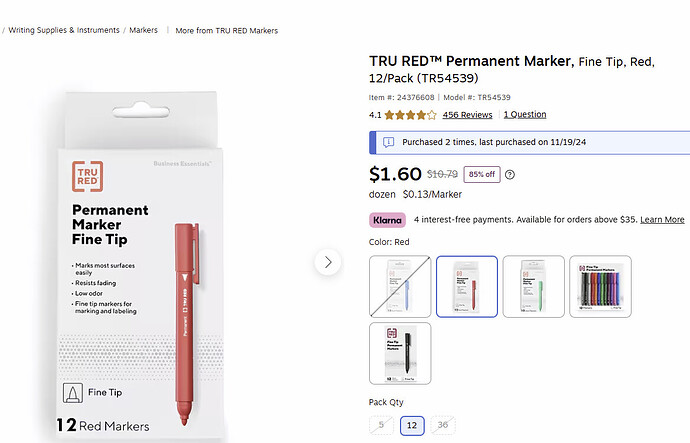
Task: Choose the red marker color swatch
Action: pyautogui.click(x=467, y=286)
